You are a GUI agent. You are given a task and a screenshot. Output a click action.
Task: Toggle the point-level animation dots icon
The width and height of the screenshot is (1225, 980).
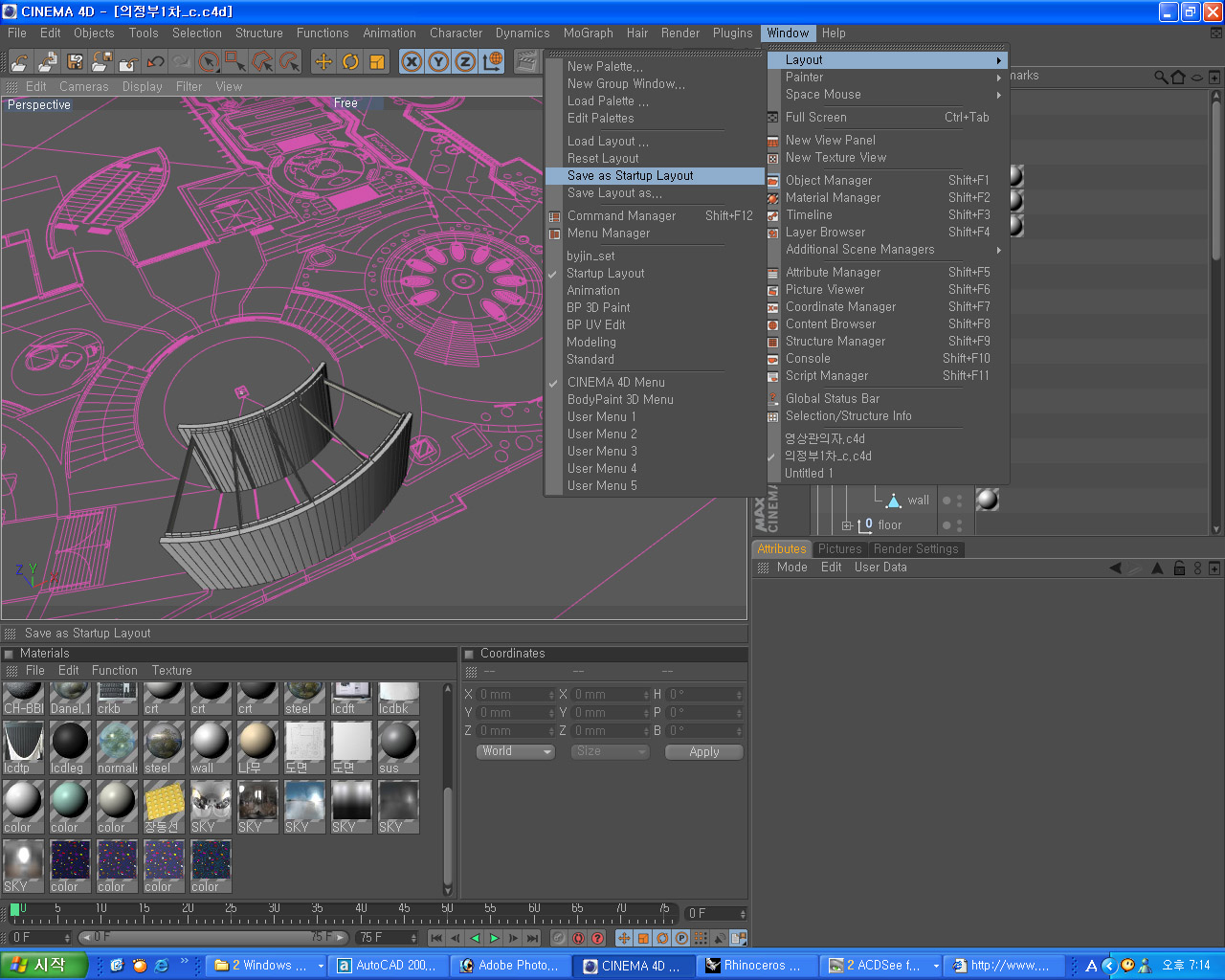coord(701,938)
